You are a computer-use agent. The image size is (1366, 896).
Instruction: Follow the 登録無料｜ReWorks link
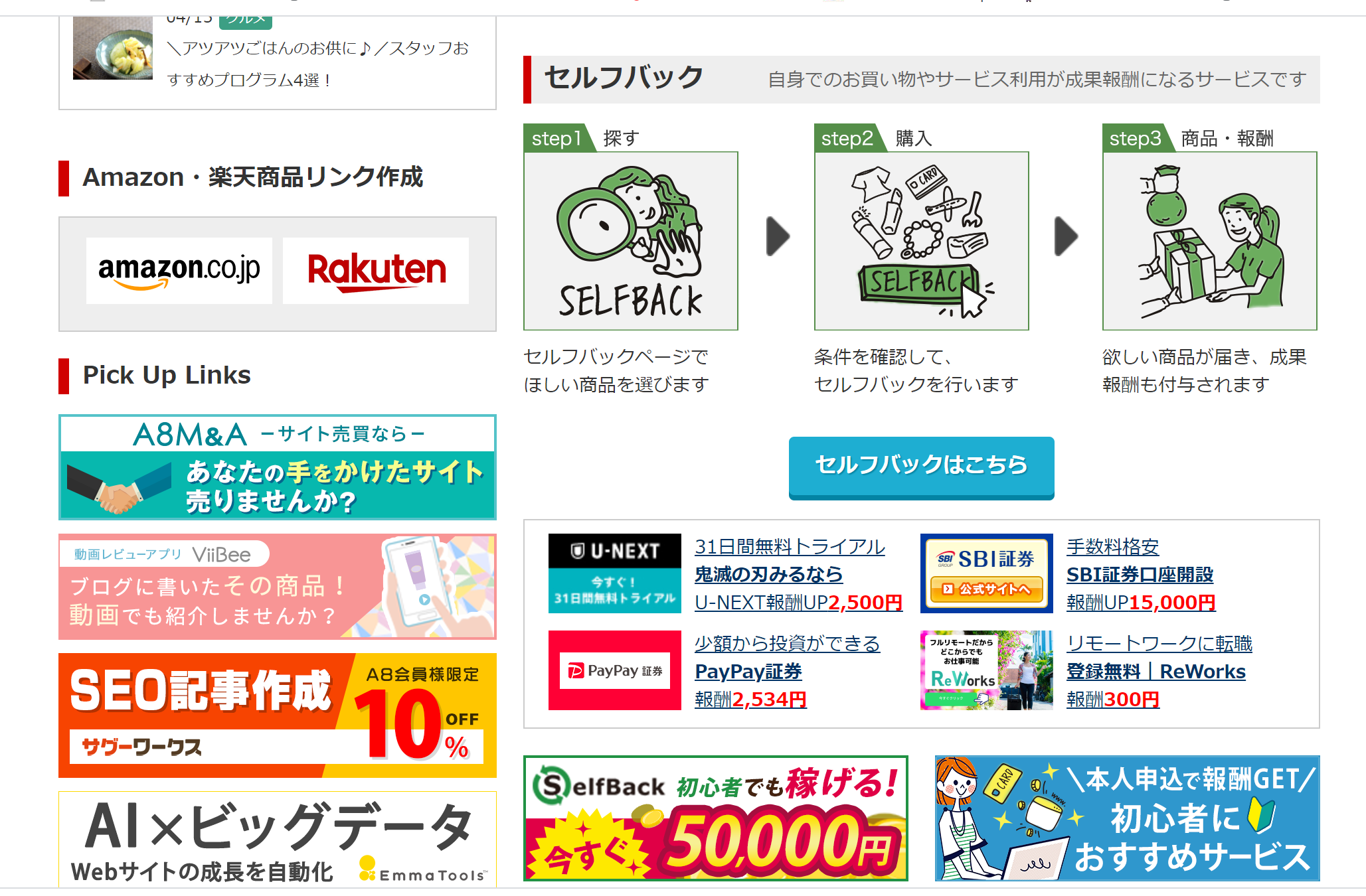1156,672
